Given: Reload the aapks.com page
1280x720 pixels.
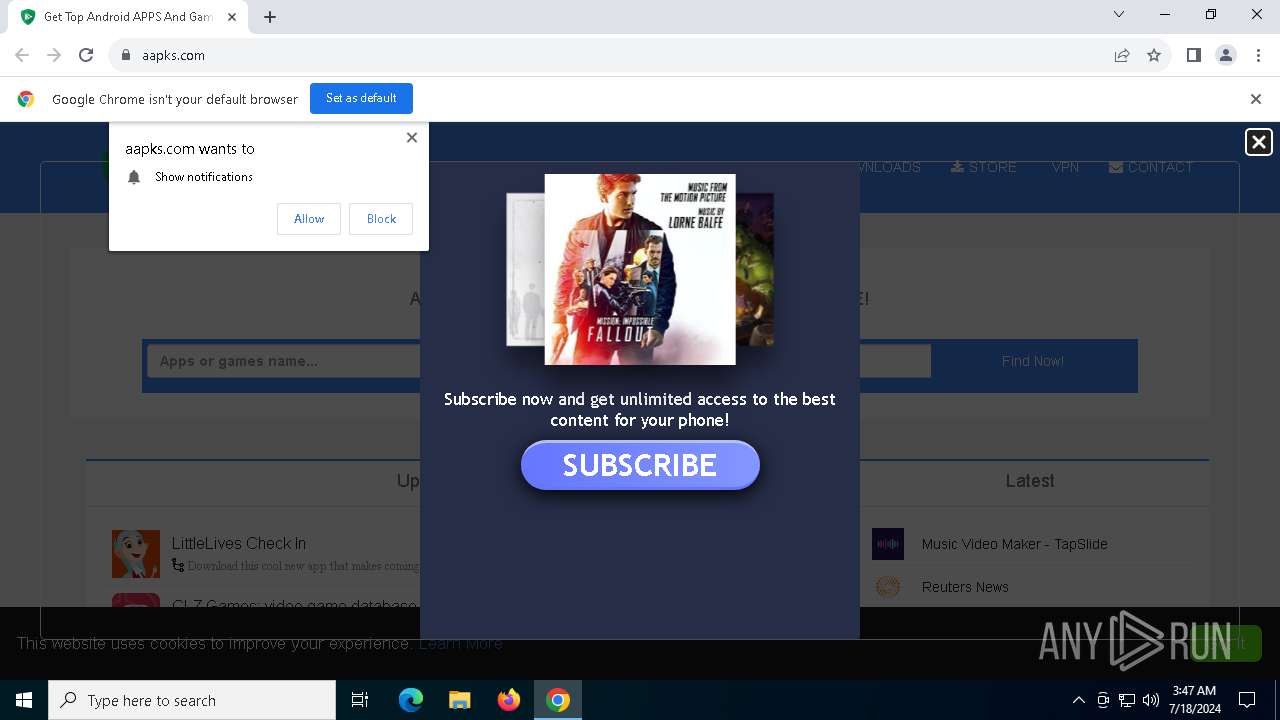Looking at the screenshot, I should tap(86, 55).
